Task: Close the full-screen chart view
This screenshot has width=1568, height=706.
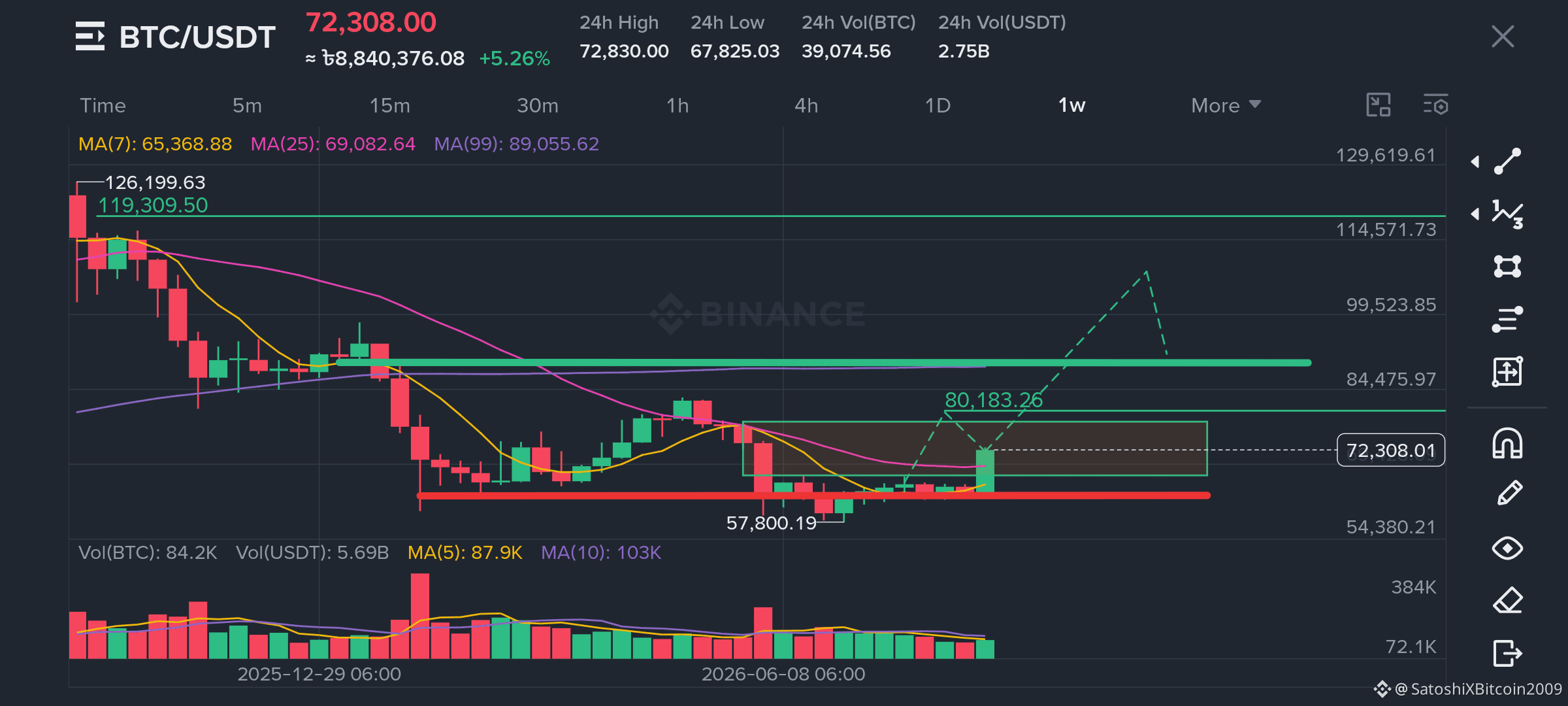Action: coord(1503,37)
